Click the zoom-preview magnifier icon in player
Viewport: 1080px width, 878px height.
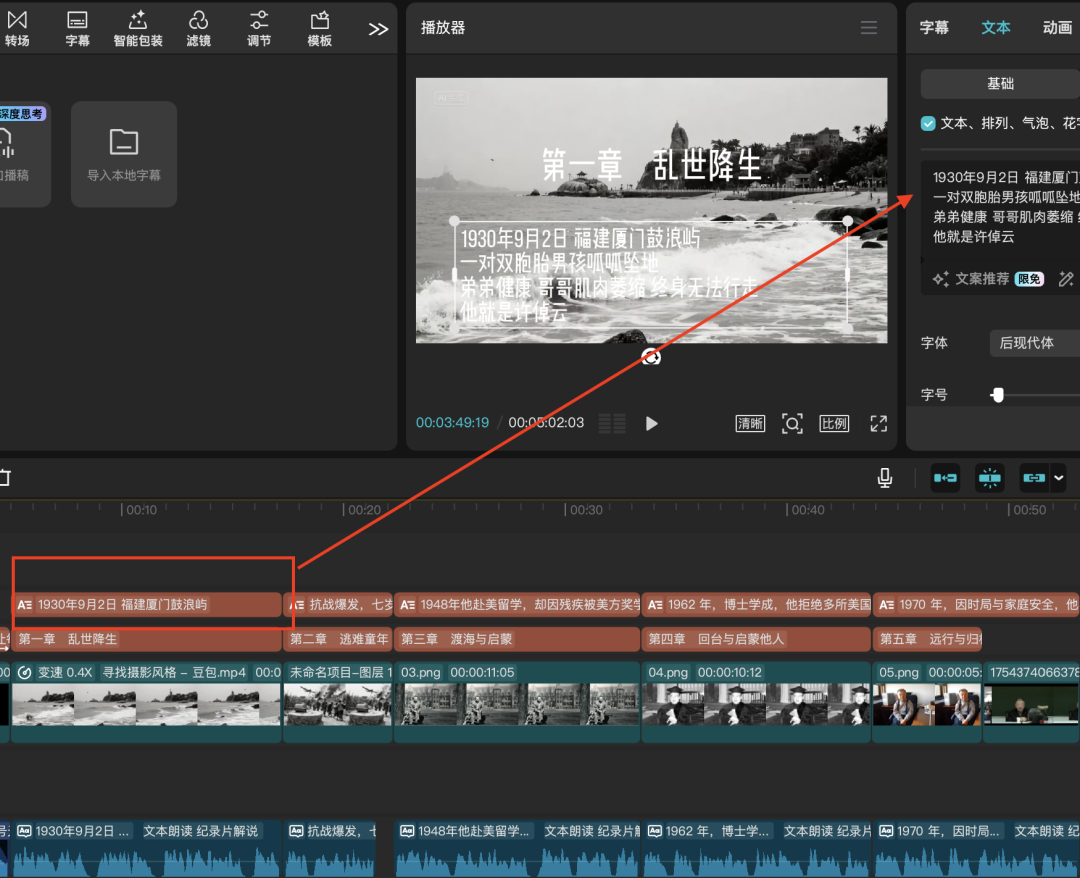tap(792, 423)
